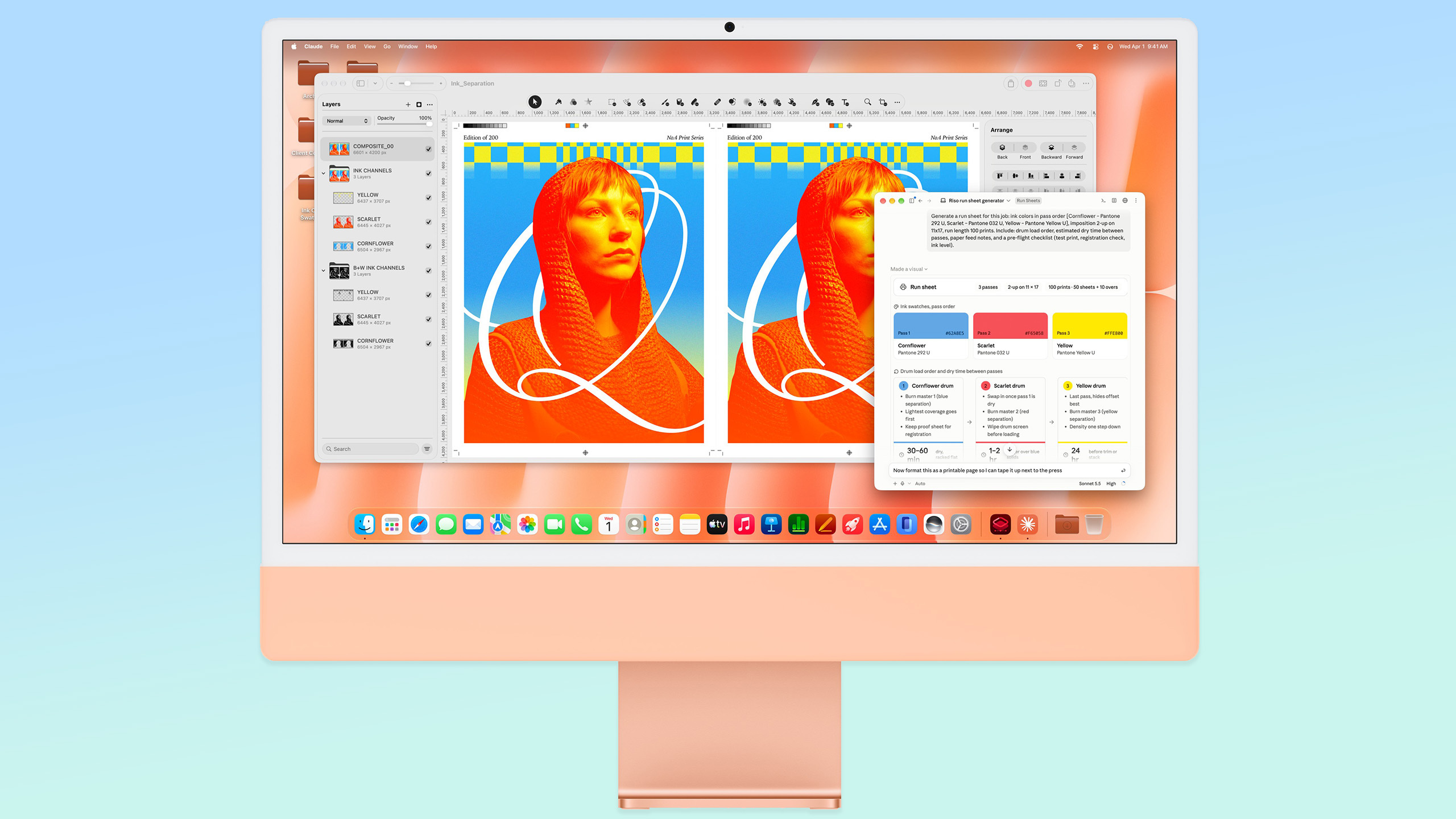Click the Forward arrange icon
Viewport: 1456px width, 819px height.
(x=1074, y=148)
